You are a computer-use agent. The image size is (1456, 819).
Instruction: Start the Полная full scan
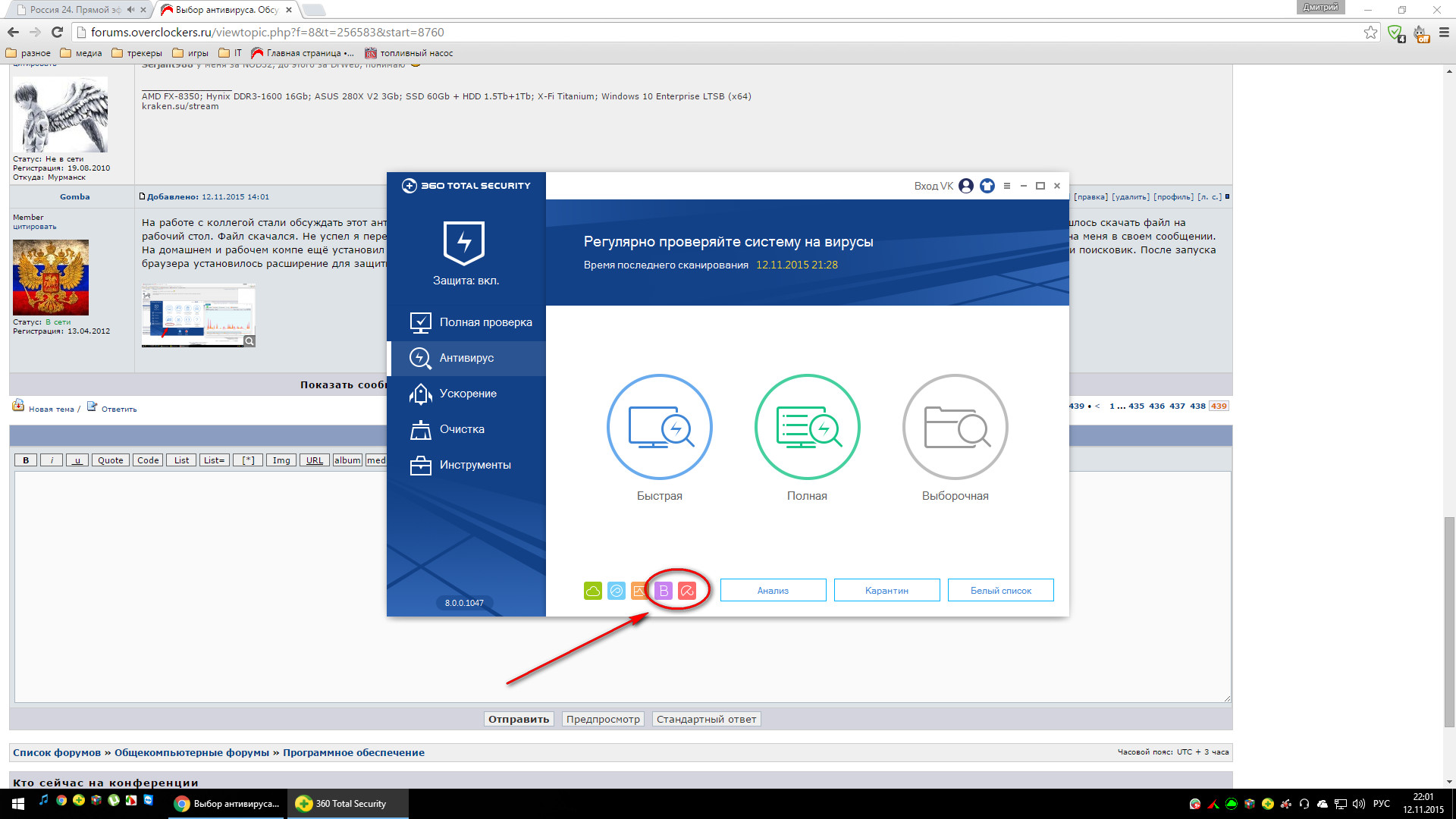coord(807,427)
